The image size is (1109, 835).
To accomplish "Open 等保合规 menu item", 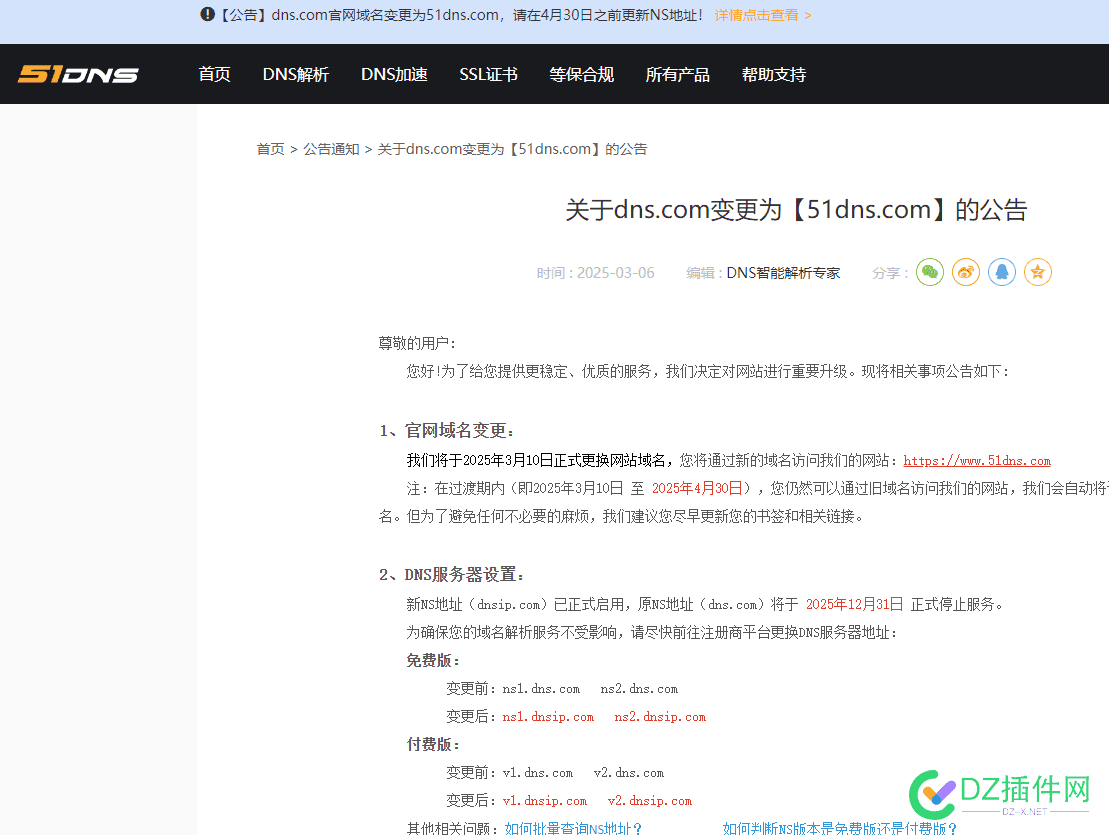I will [x=581, y=74].
